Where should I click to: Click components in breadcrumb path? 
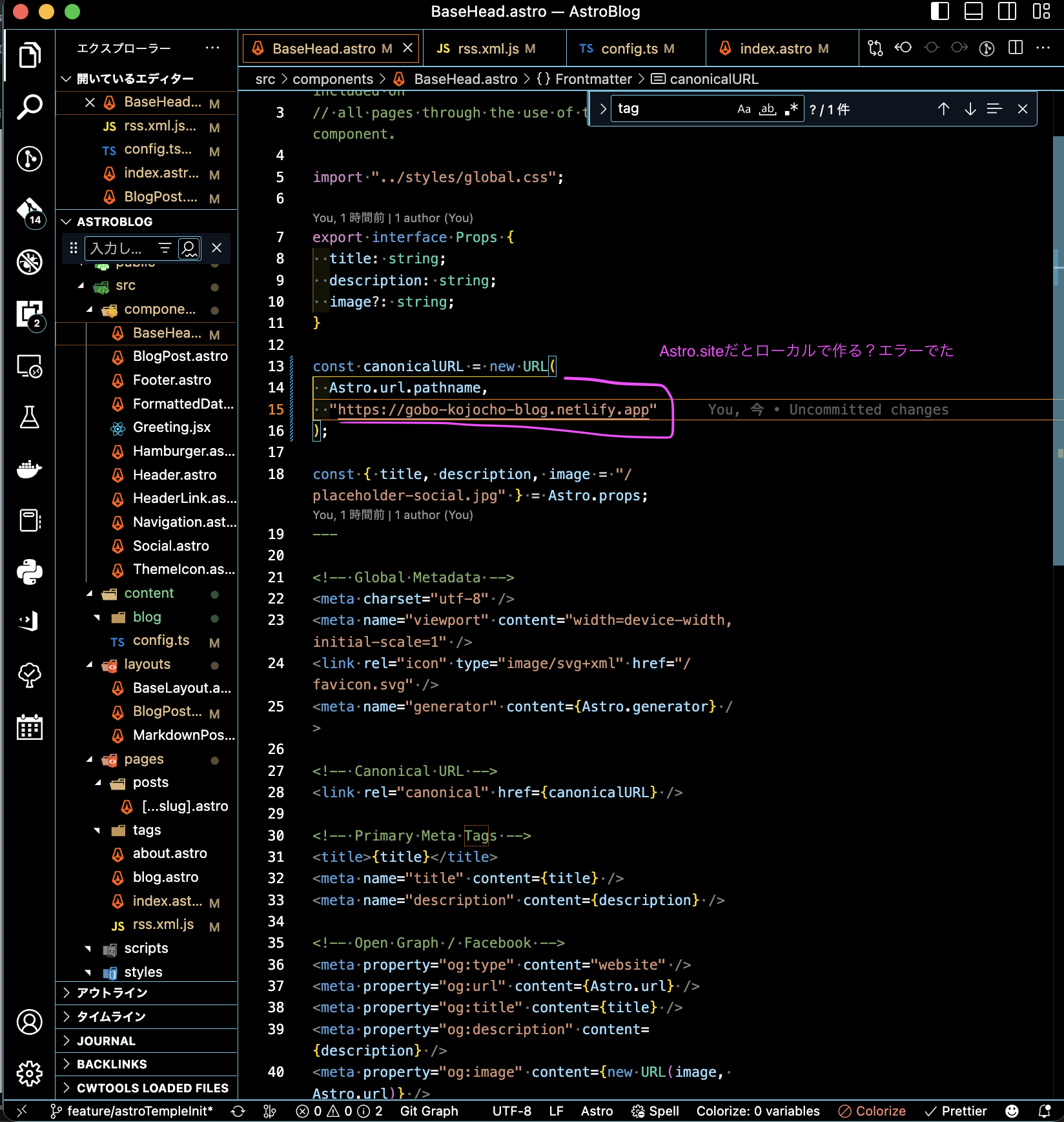pos(332,79)
